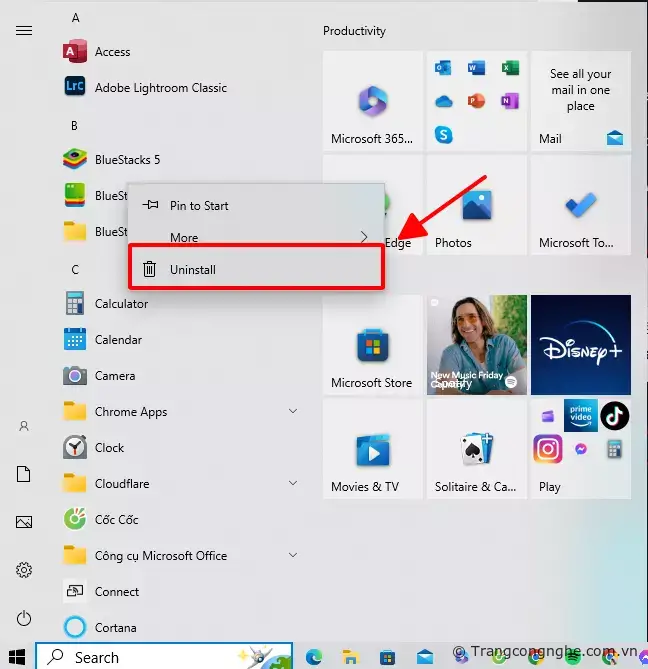Click the taskbar Search box
Screen dimensions: 648x669
pos(165,657)
